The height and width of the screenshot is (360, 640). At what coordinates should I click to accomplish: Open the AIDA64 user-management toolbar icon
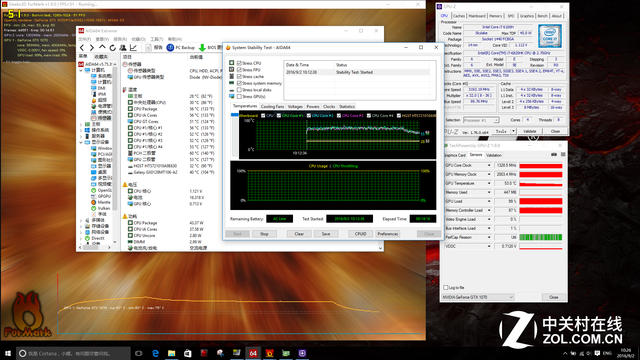click(123, 48)
